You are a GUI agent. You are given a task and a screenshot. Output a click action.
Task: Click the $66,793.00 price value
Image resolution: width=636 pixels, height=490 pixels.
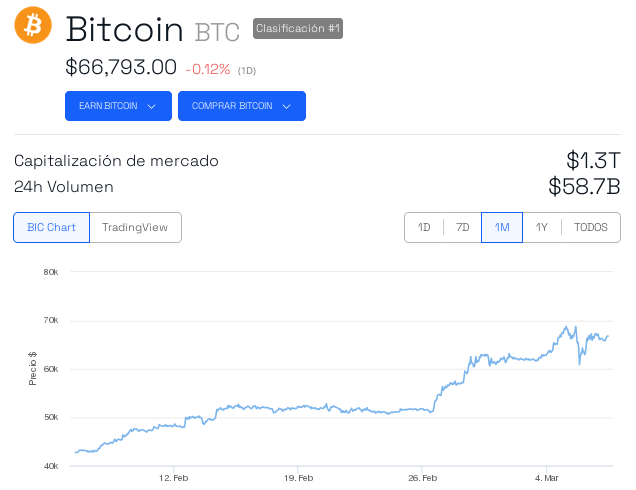pos(121,68)
